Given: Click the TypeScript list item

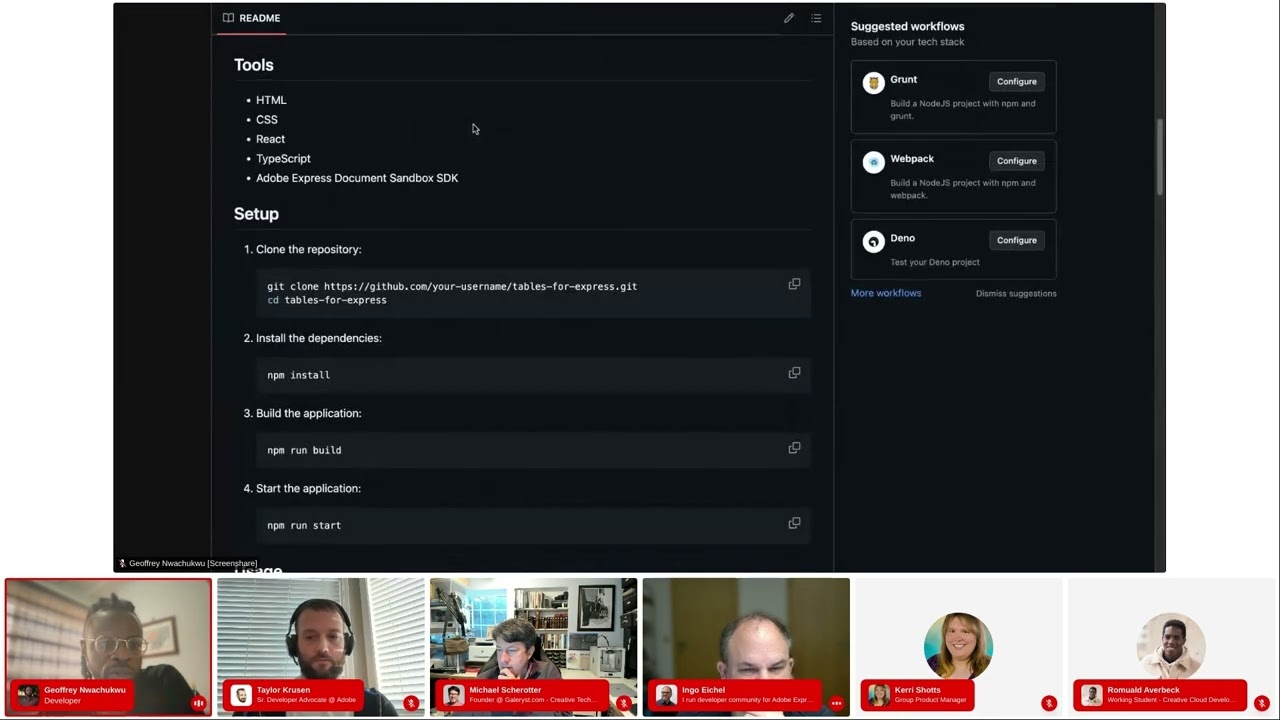Looking at the screenshot, I should coord(283,159).
